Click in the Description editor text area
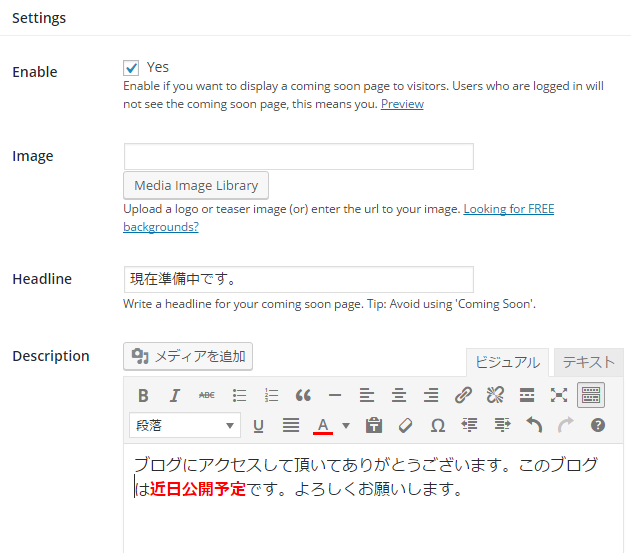The height and width of the screenshot is (553, 631). [x=373, y=498]
